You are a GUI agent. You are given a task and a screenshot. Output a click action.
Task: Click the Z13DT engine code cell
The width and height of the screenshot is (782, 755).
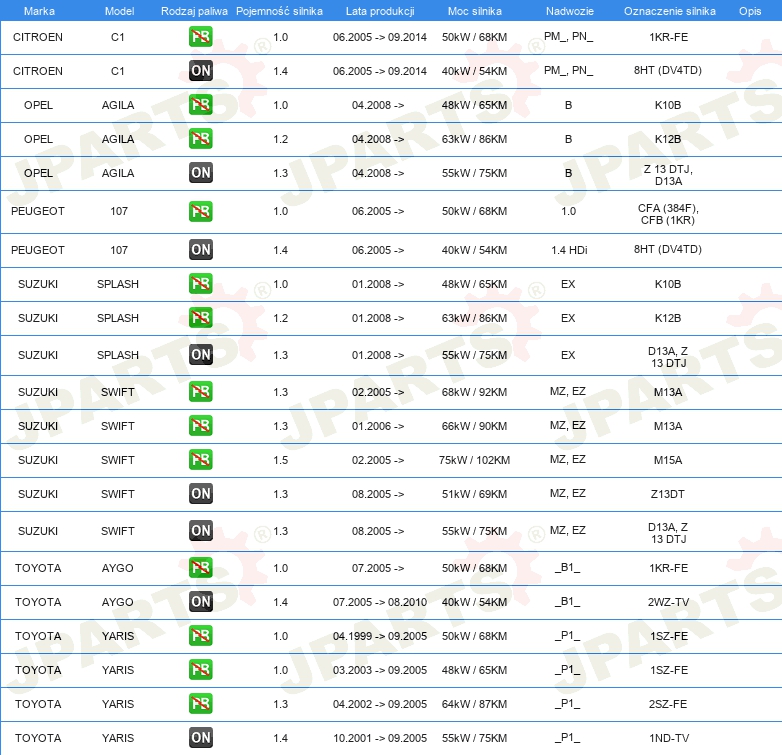(668, 494)
